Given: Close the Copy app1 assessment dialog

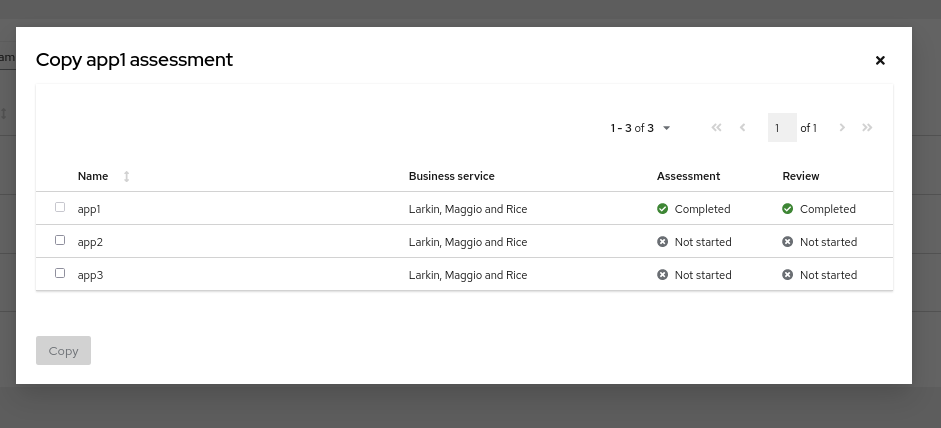Looking at the screenshot, I should pos(880,60).
